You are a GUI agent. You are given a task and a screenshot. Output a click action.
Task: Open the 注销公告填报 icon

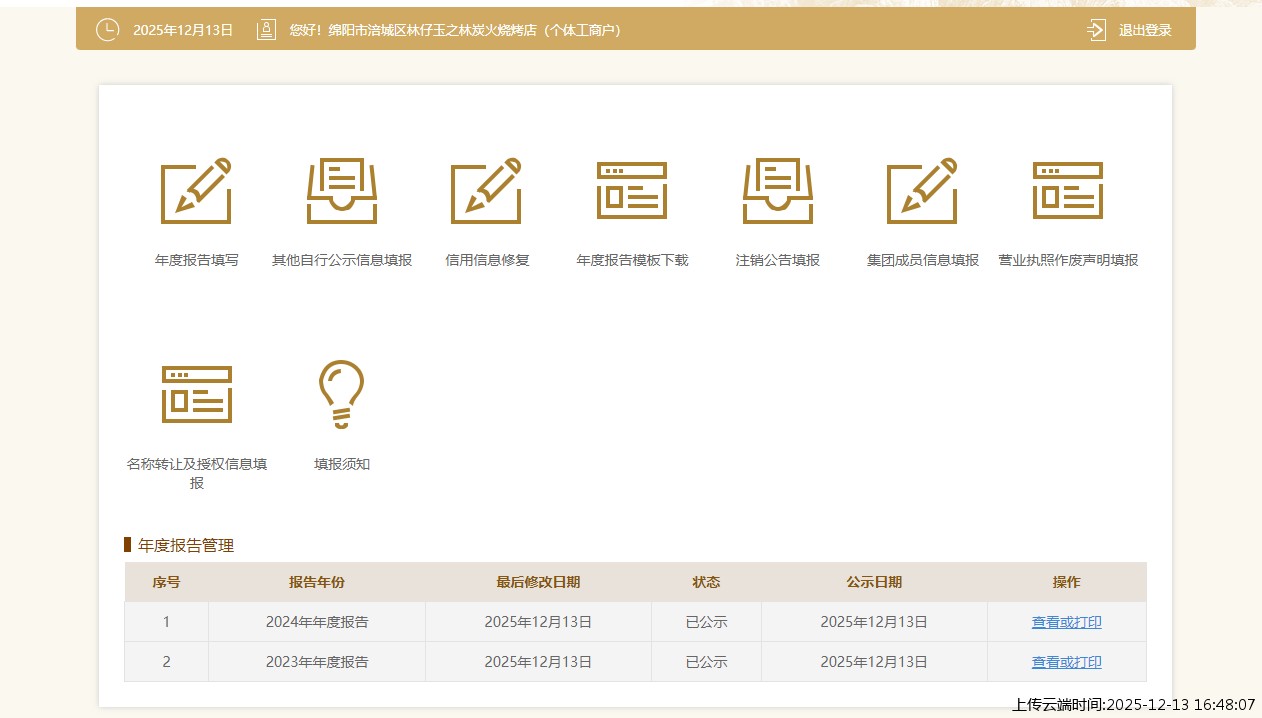[778, 191]
